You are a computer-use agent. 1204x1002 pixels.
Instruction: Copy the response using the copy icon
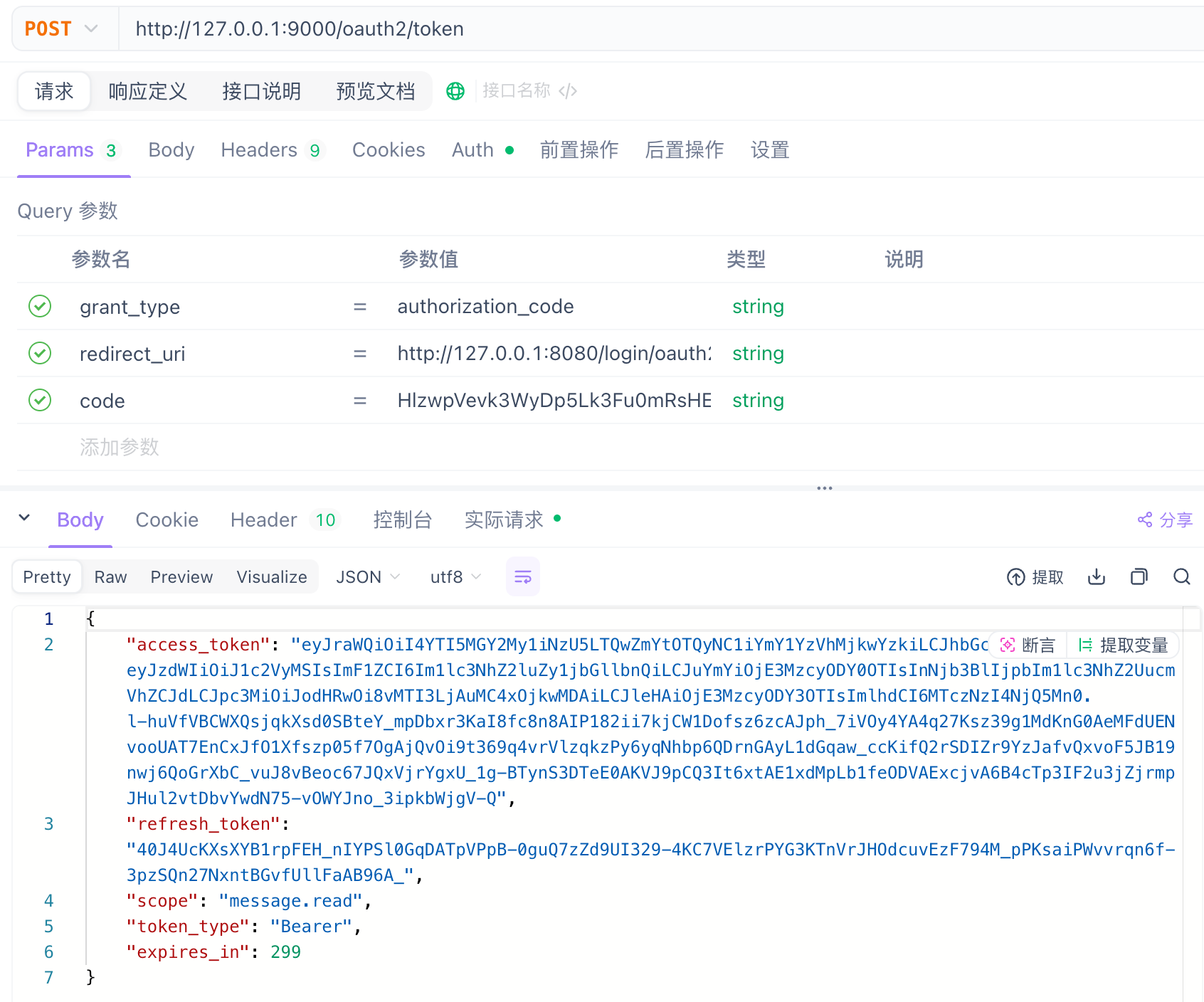1139,577
